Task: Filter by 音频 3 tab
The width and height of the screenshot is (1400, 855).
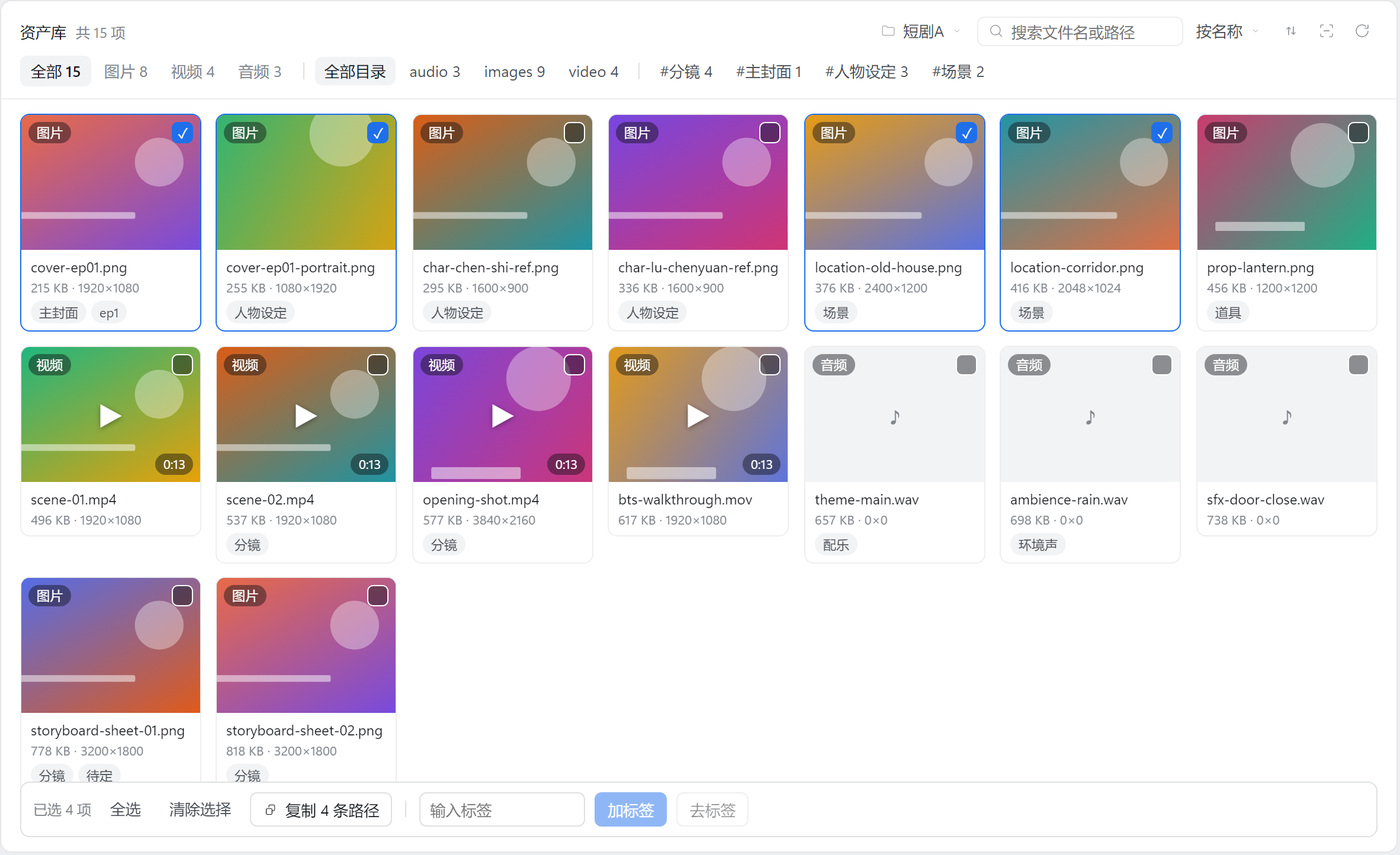Action: click(x=259, y=72)
